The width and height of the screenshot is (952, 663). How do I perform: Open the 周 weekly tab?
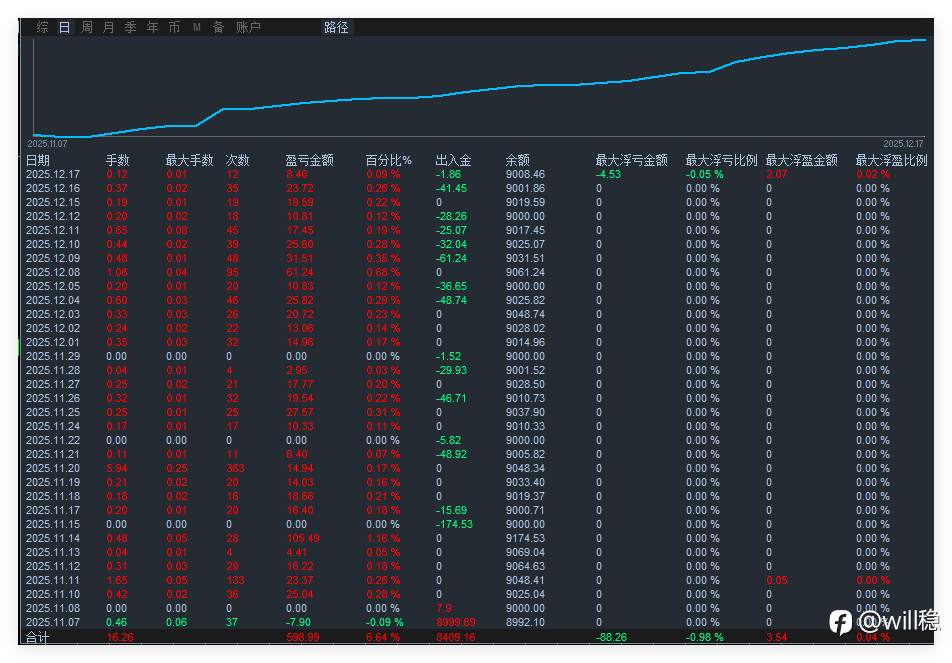point(87,27)
